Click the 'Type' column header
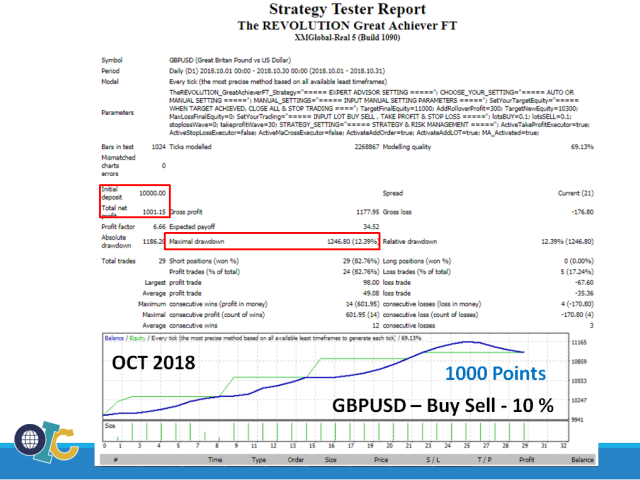Viewport: 640px width, 480px height. pos(259,460)
